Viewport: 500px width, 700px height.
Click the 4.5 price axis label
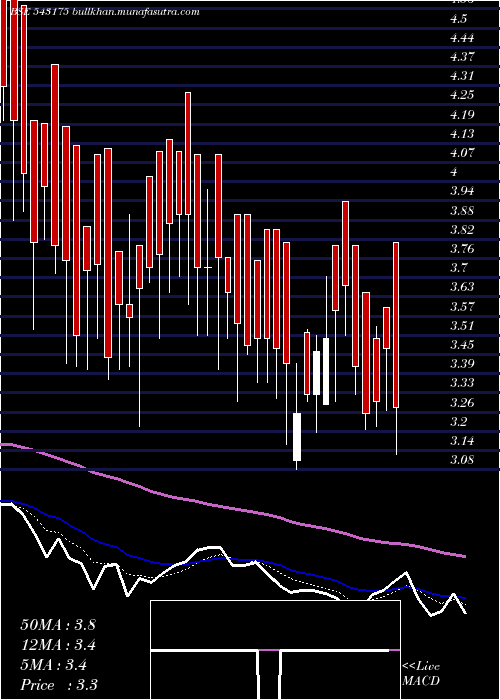[459, 19]
